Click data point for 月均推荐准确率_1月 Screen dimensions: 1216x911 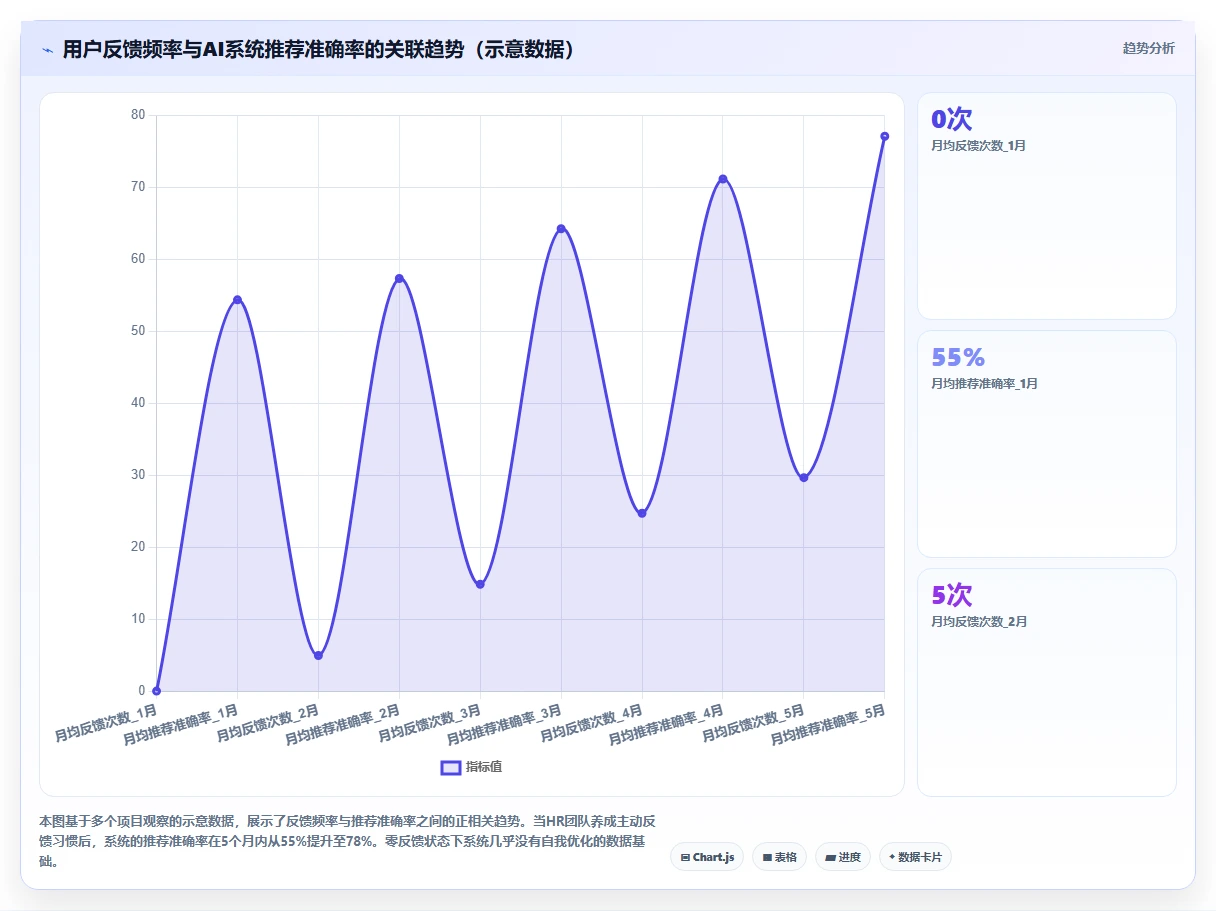[237, 300]
